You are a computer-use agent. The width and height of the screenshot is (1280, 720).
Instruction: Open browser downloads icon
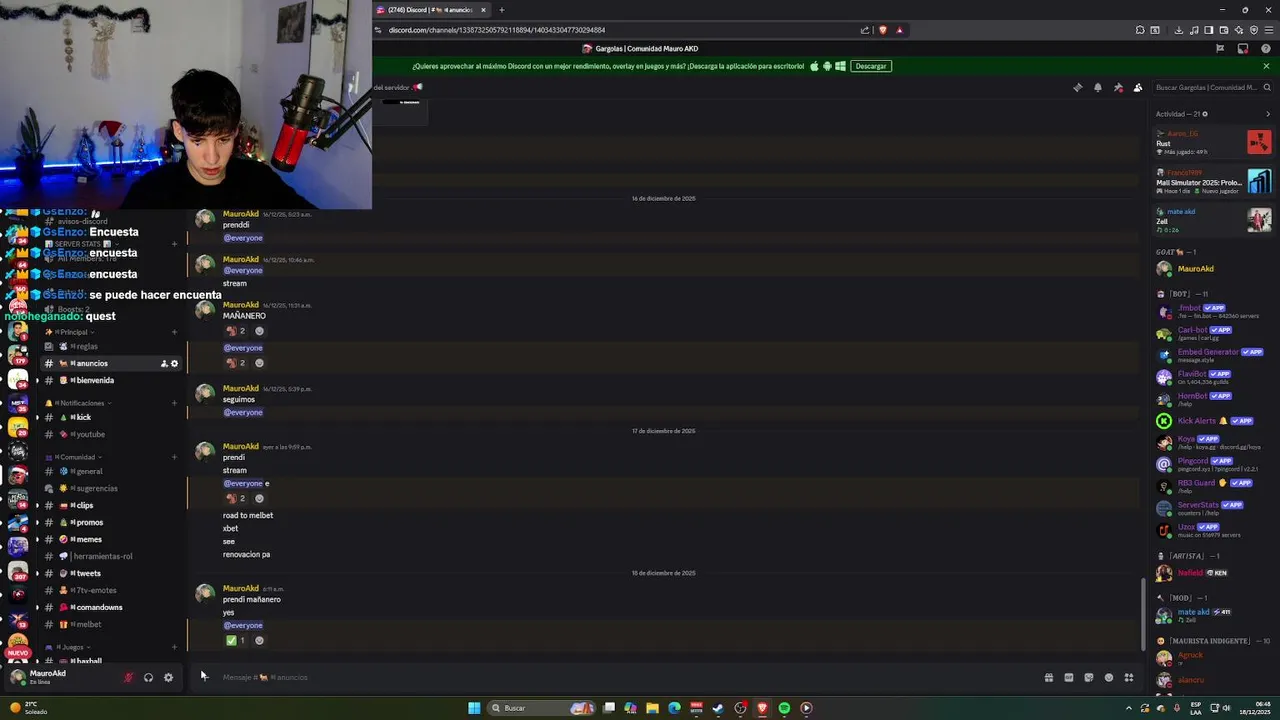[1181, 30]
